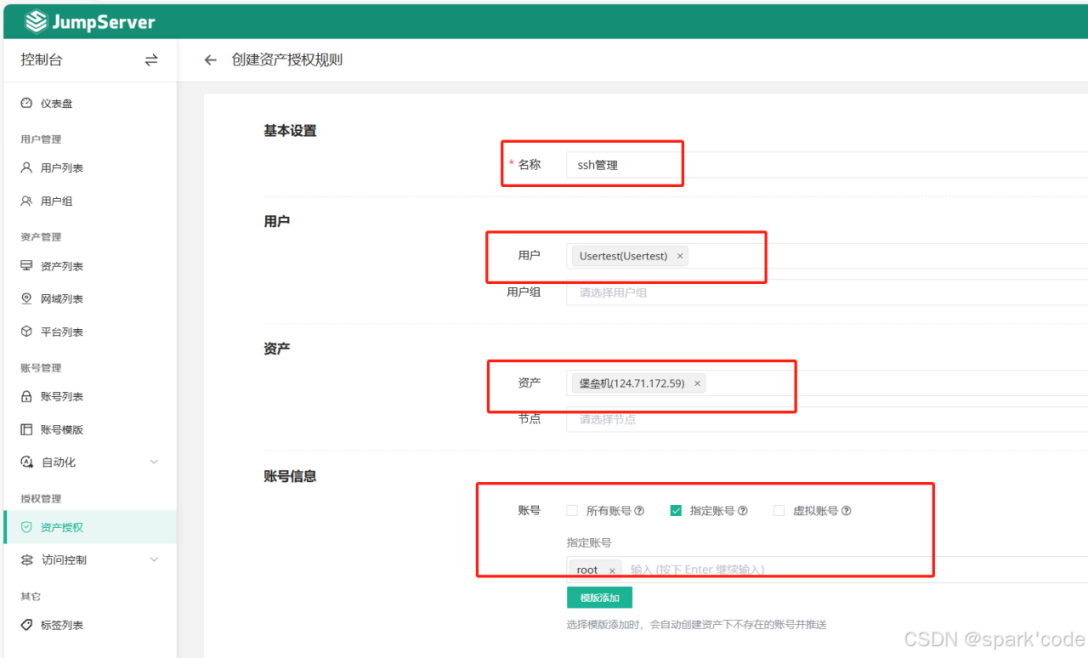Click the monitor icon beside 资产列表

(26, 265)
